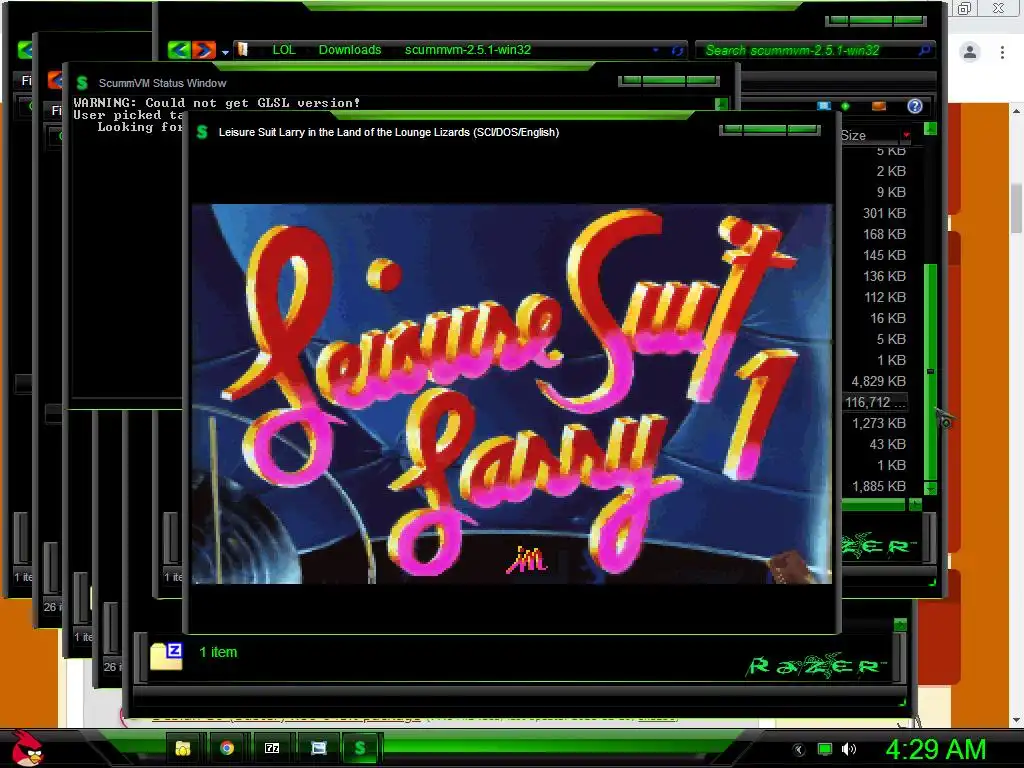1024x768 pixels.
Task: Click the green vertical scrollbar thumb in file list
Action: click(931, 372)
